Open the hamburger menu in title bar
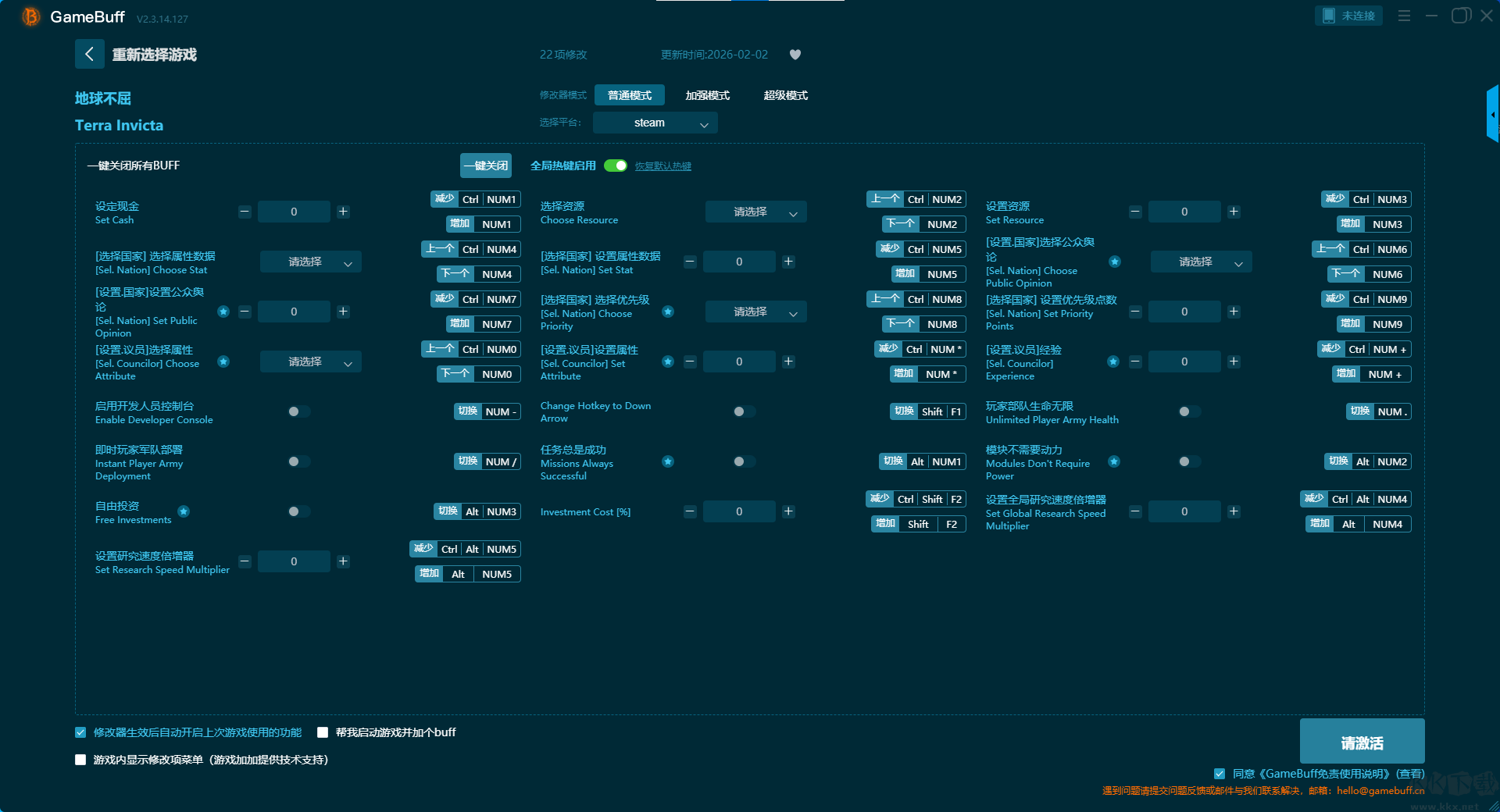Image resolution: width=1500 pixels, height=812 pixels. click(1404, 16)
